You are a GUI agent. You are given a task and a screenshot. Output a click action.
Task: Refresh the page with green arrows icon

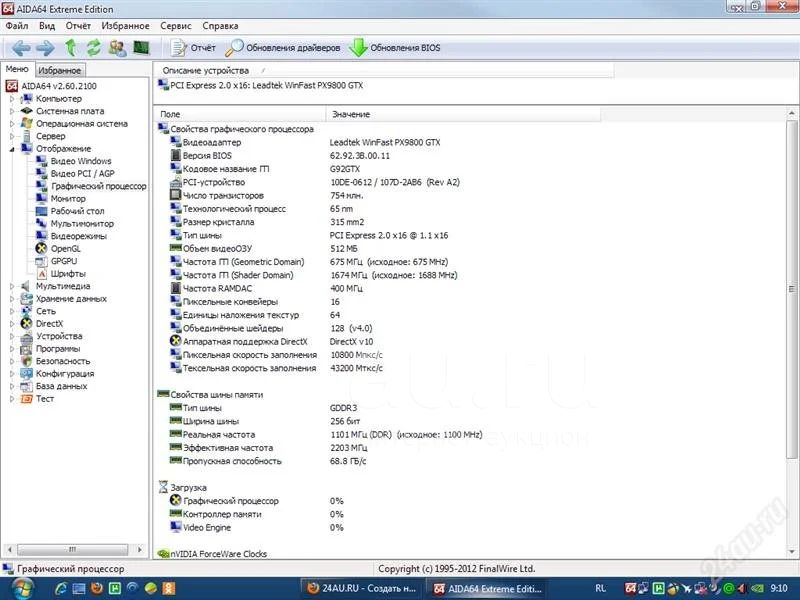[x=93, y=48]
